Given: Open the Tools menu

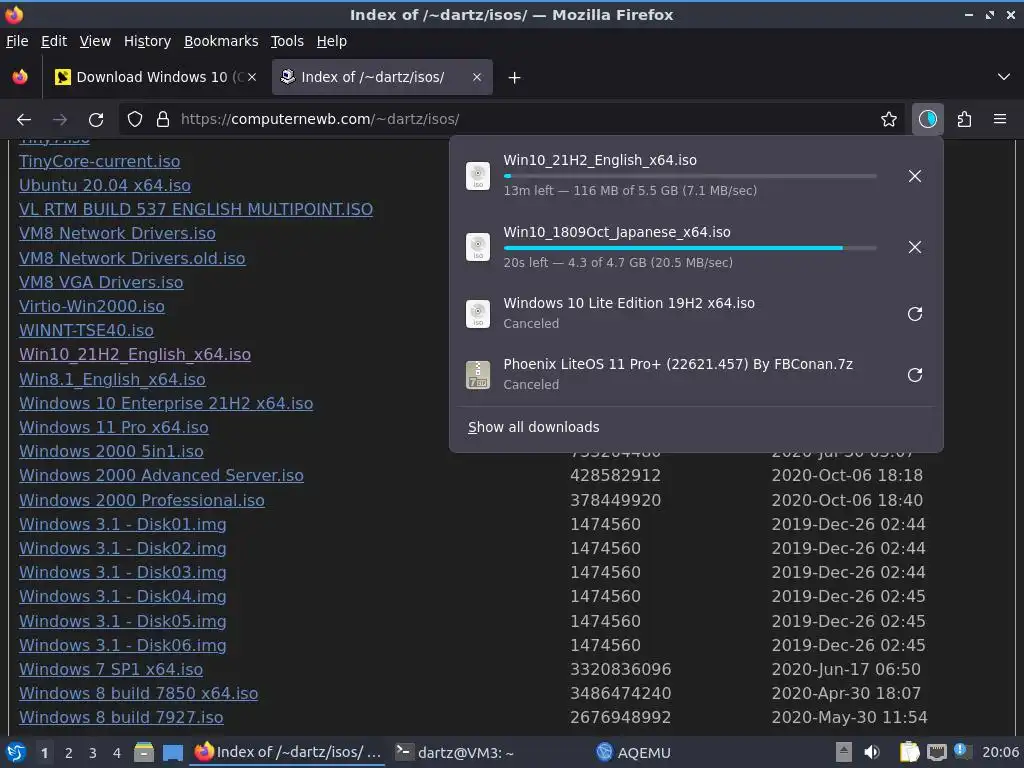Looking at the screenshot, I should click(287, 41).
